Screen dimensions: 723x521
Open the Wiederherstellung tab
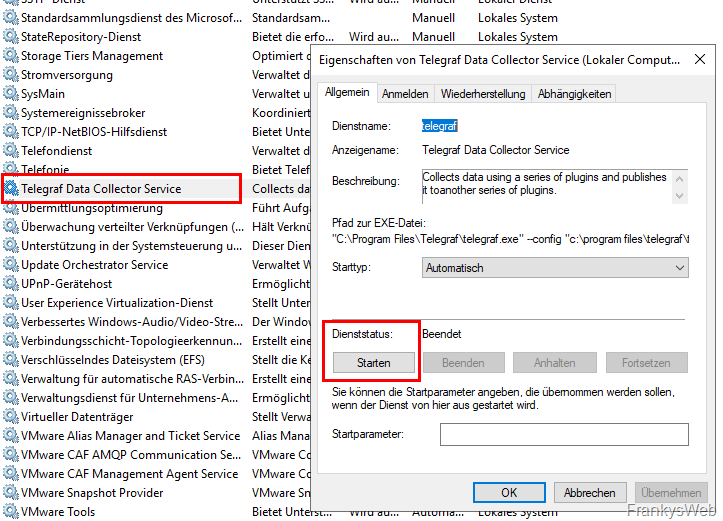tap(483, 94)
